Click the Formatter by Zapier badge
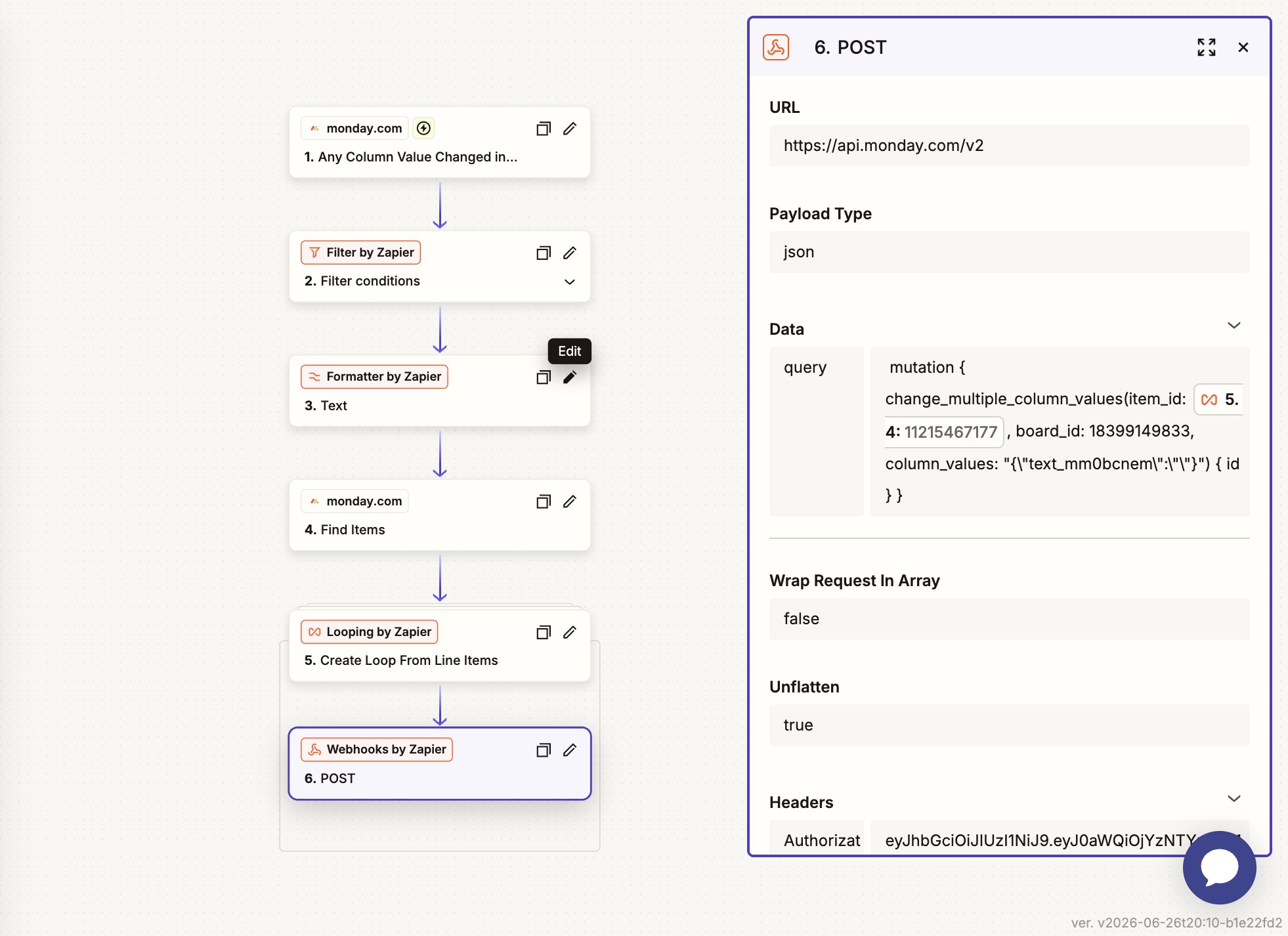The height and width of the screenshot is (936, 1288). (374, 376)
